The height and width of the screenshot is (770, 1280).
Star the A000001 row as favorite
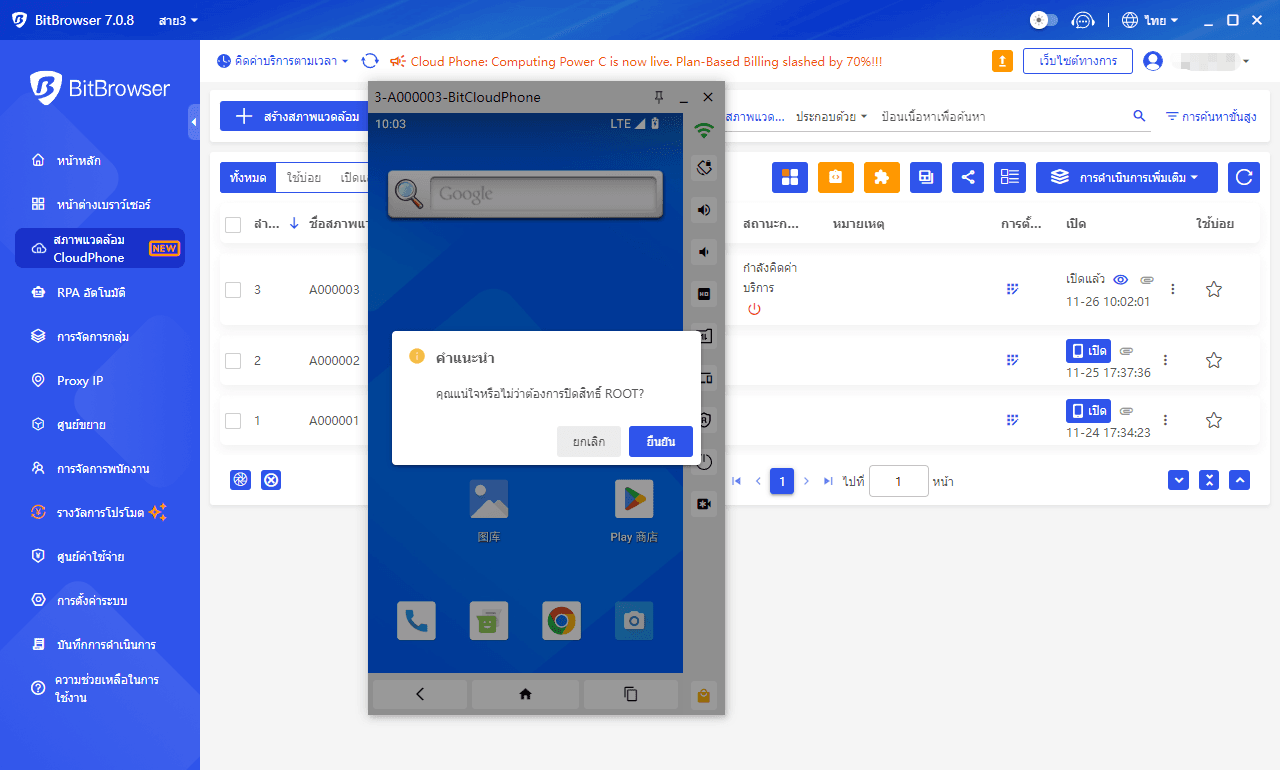[1213, 420]
